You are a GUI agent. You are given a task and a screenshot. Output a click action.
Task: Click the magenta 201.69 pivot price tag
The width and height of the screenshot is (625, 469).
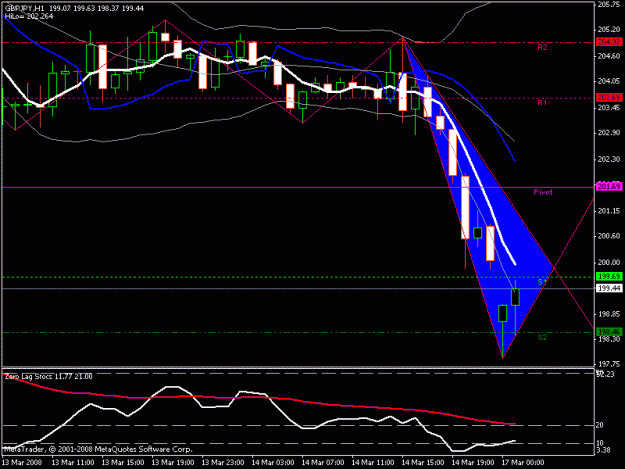coord(609,186)
